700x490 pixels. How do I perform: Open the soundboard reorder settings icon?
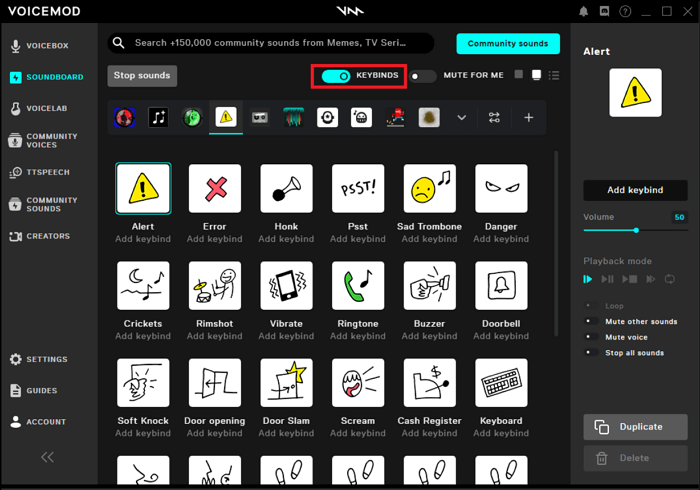pos(494,117)
